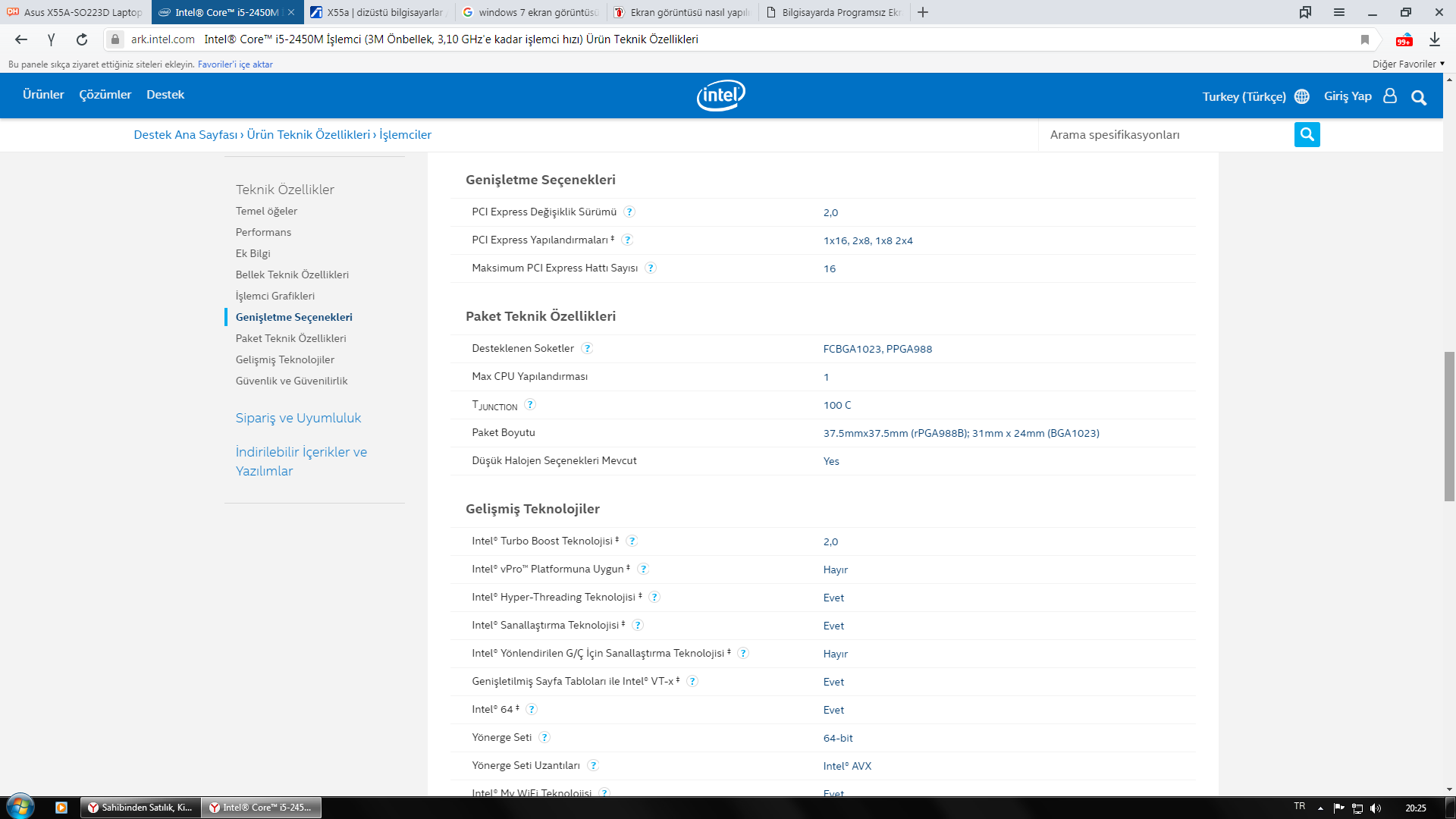
Task: Click the blue search specifications button
Action: (x=1307, y=135)
